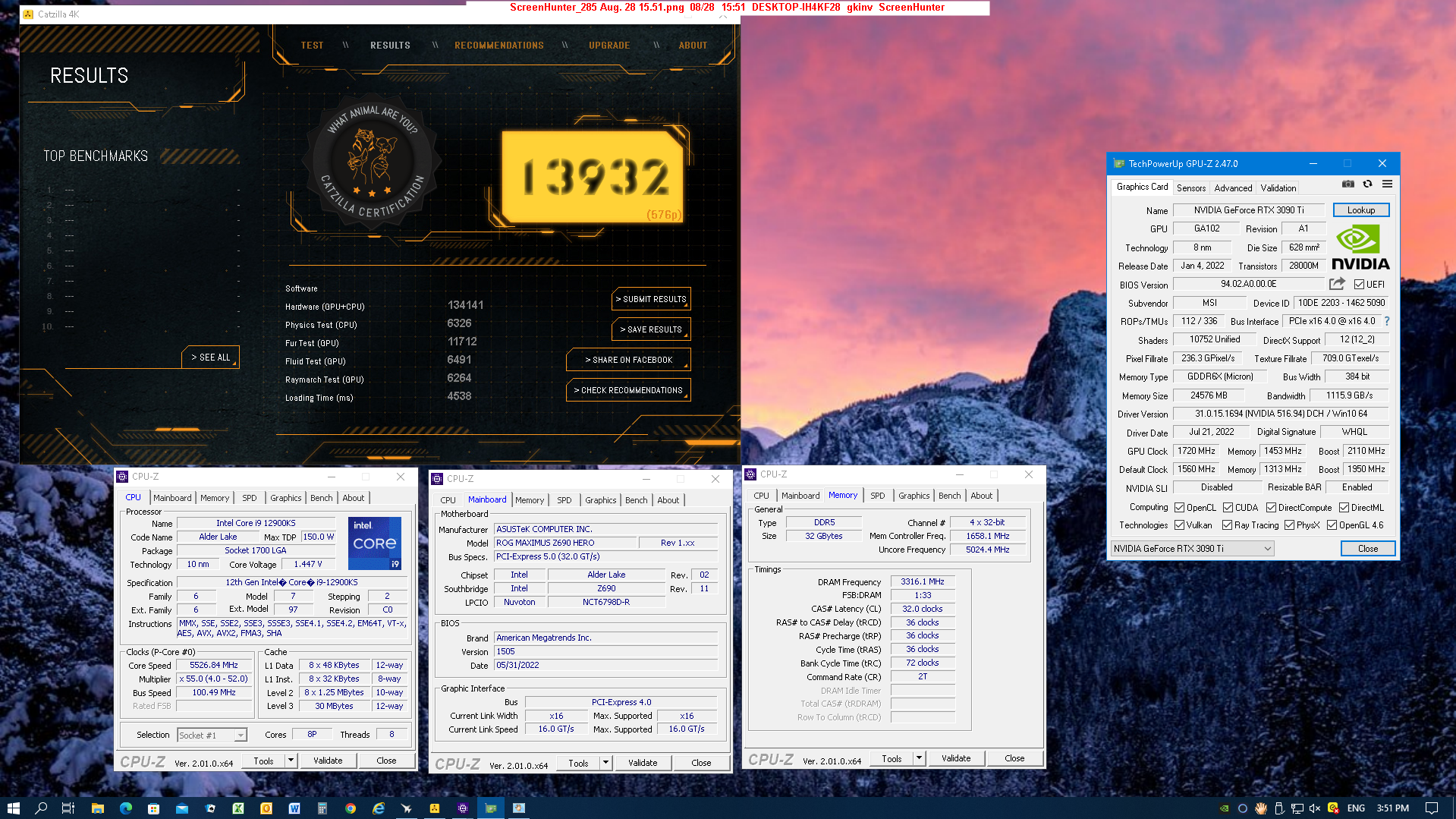Click SEE ALL under Top Benchmarks
This screenshot has width=1456, height=819.
[x=210, y=358]
